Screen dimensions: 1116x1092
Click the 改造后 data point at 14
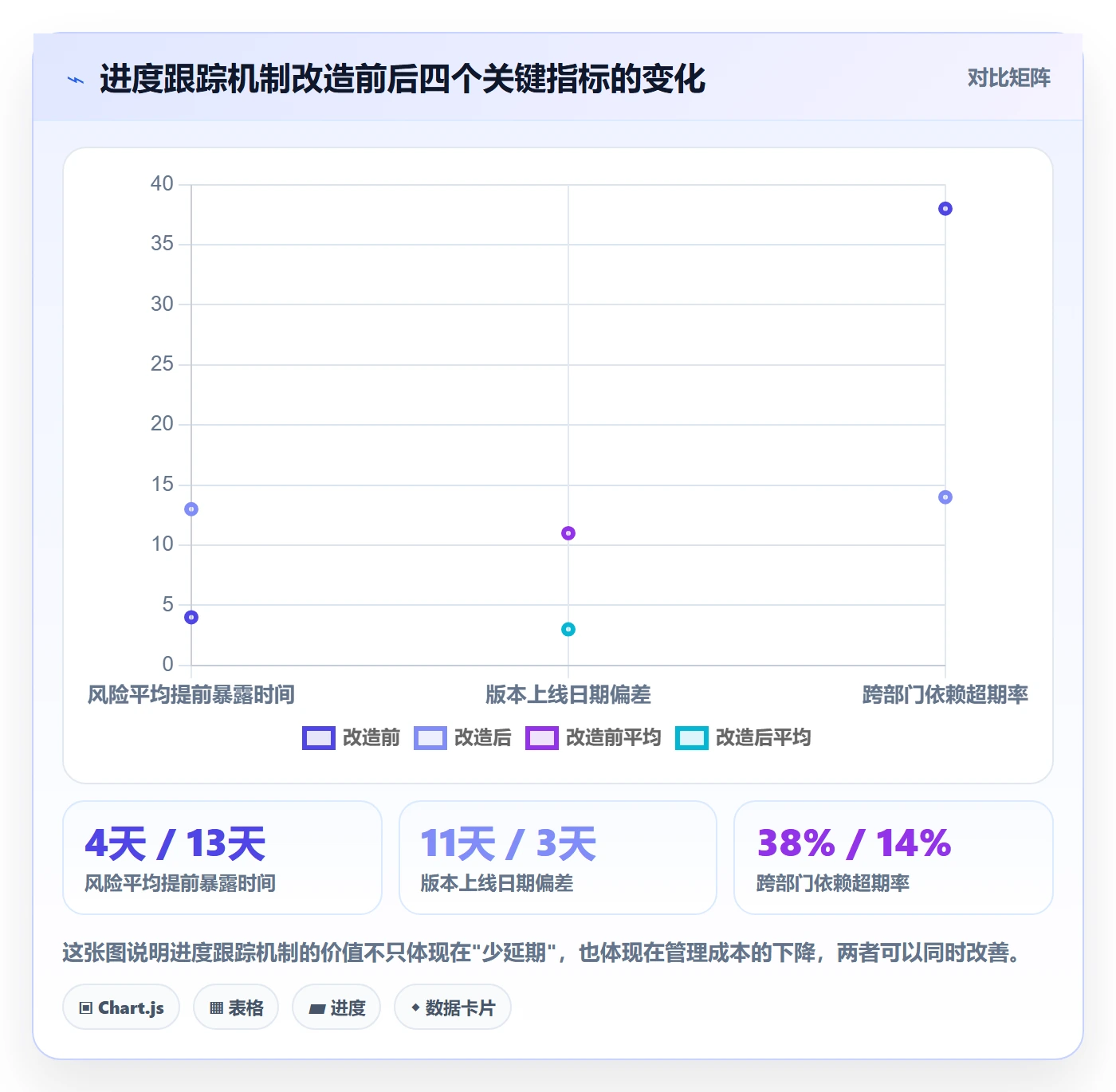tap(945, 497)
